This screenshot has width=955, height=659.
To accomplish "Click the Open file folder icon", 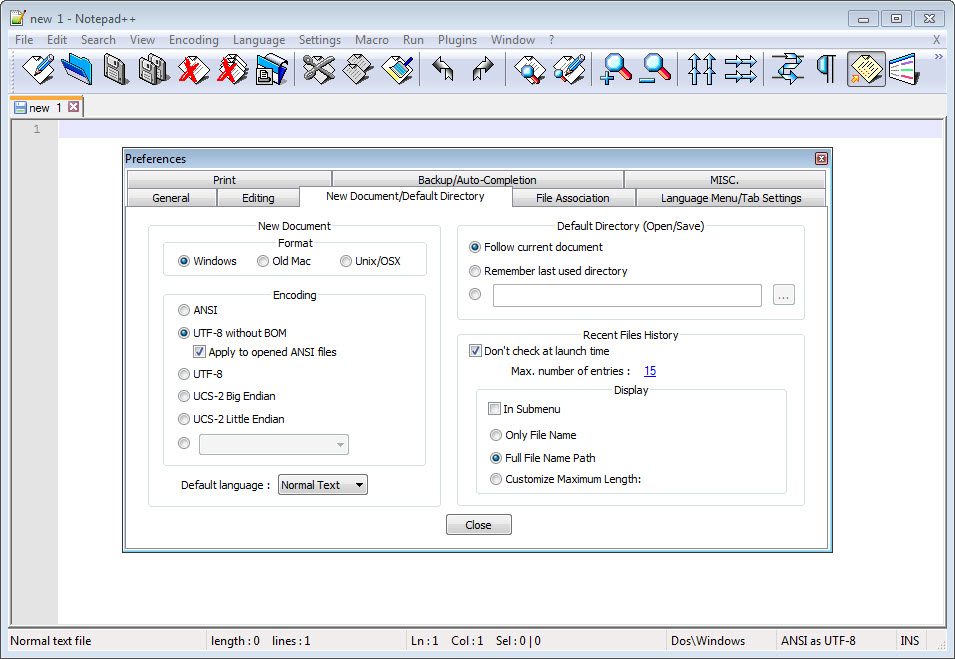I will click(x=76, y=70).
